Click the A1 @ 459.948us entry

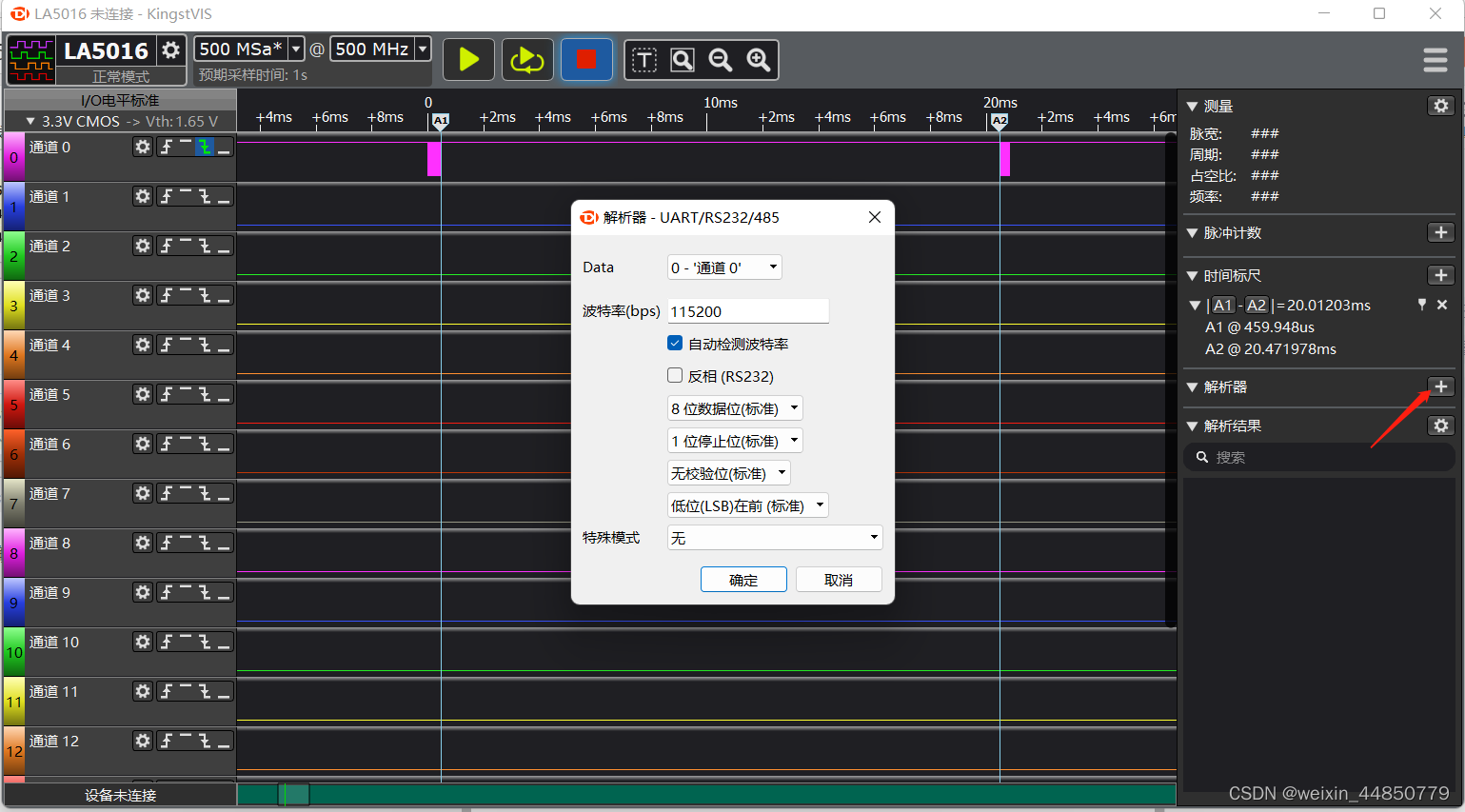coord(1259,327)
